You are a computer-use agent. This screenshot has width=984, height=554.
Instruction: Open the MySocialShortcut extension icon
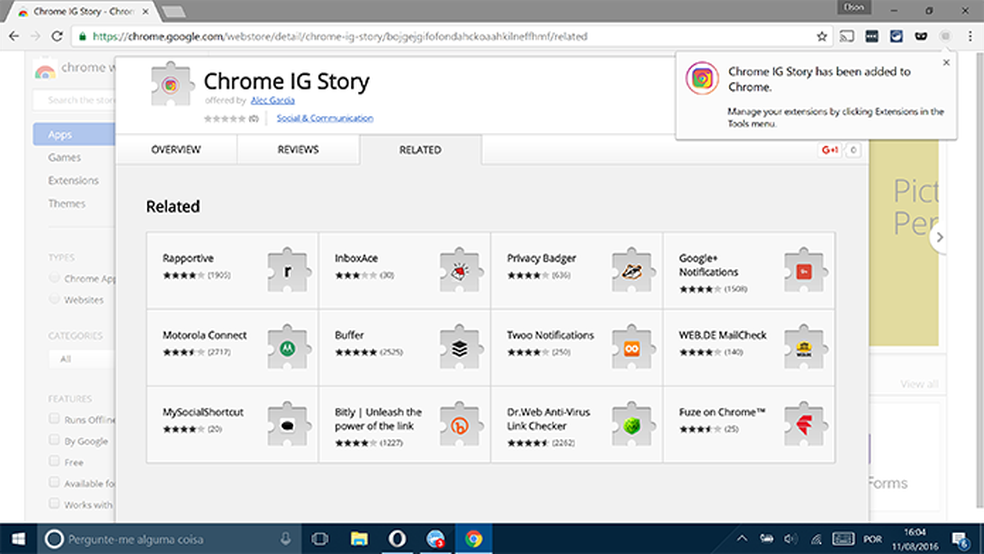pos(289,424)
